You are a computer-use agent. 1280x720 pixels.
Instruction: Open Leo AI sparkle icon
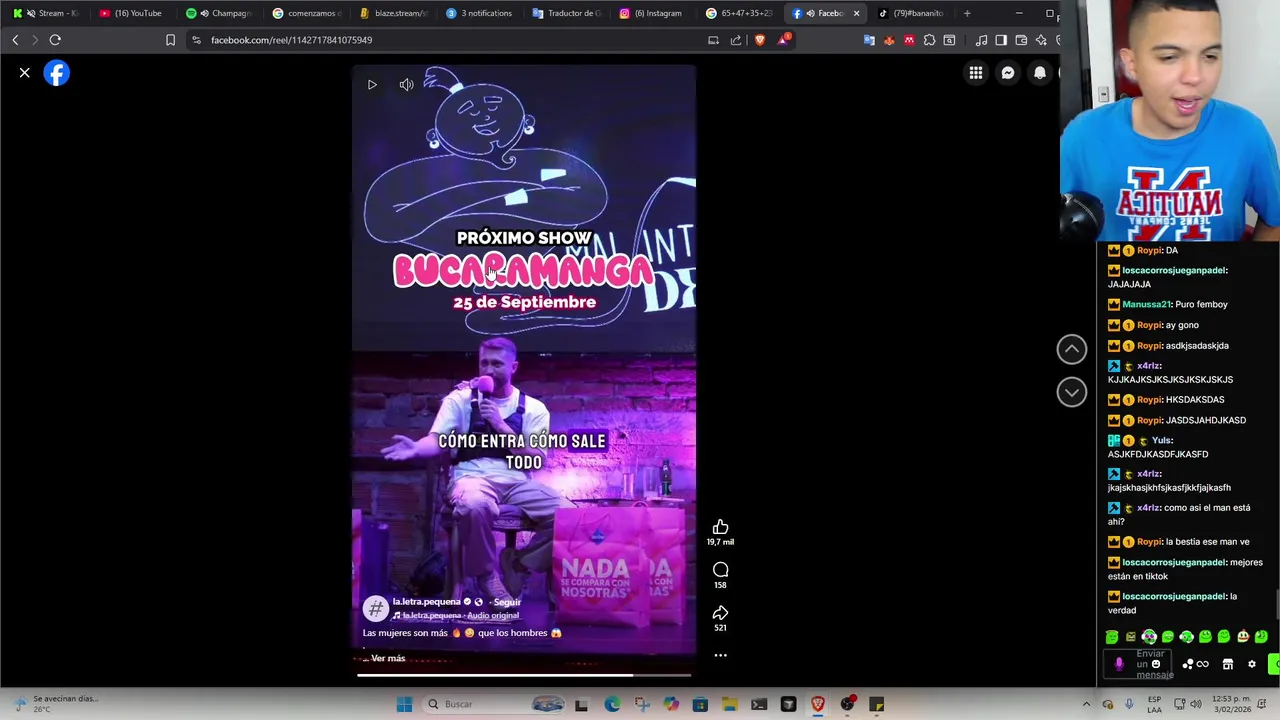click(x=1041, y=40)
